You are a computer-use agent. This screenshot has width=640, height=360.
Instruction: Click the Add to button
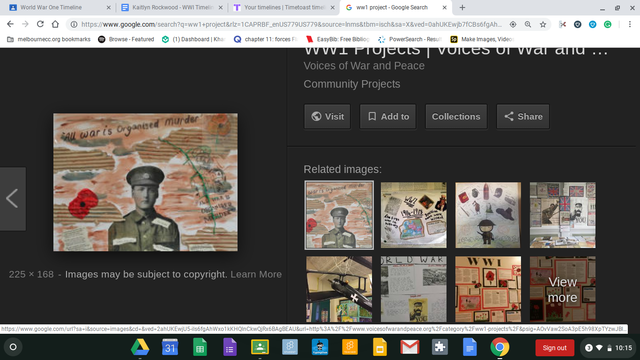(388, 116)
